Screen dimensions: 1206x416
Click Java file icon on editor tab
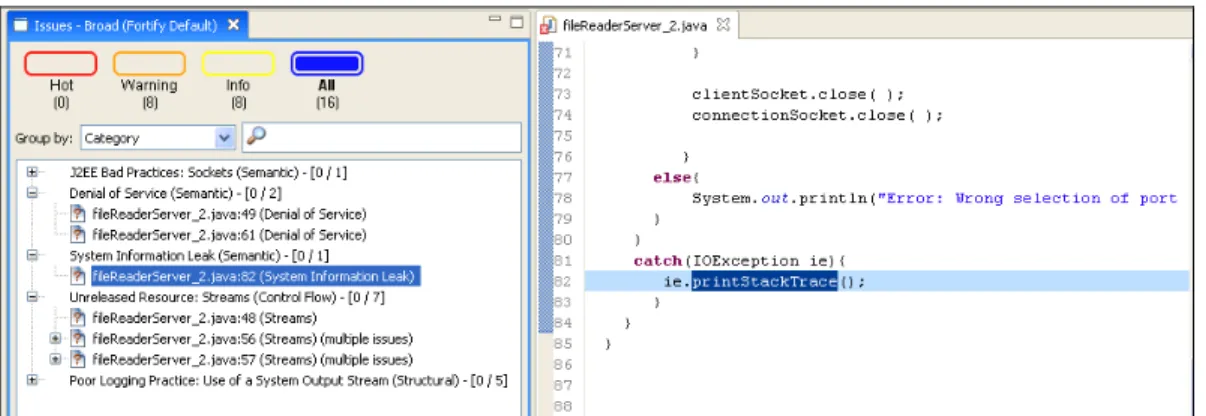click(550, 26)
